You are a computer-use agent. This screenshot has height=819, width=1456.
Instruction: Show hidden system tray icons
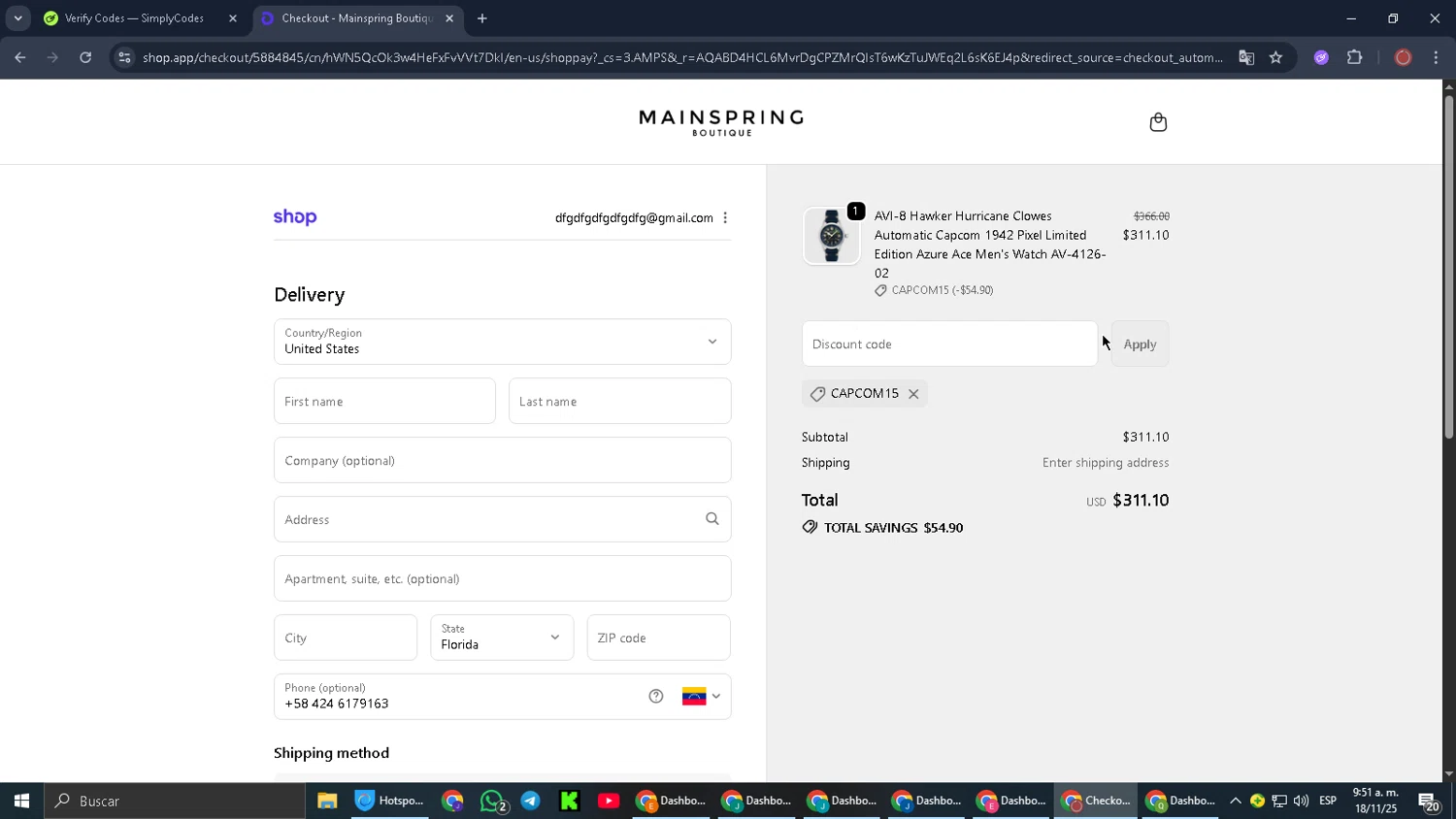[1236, 801]
